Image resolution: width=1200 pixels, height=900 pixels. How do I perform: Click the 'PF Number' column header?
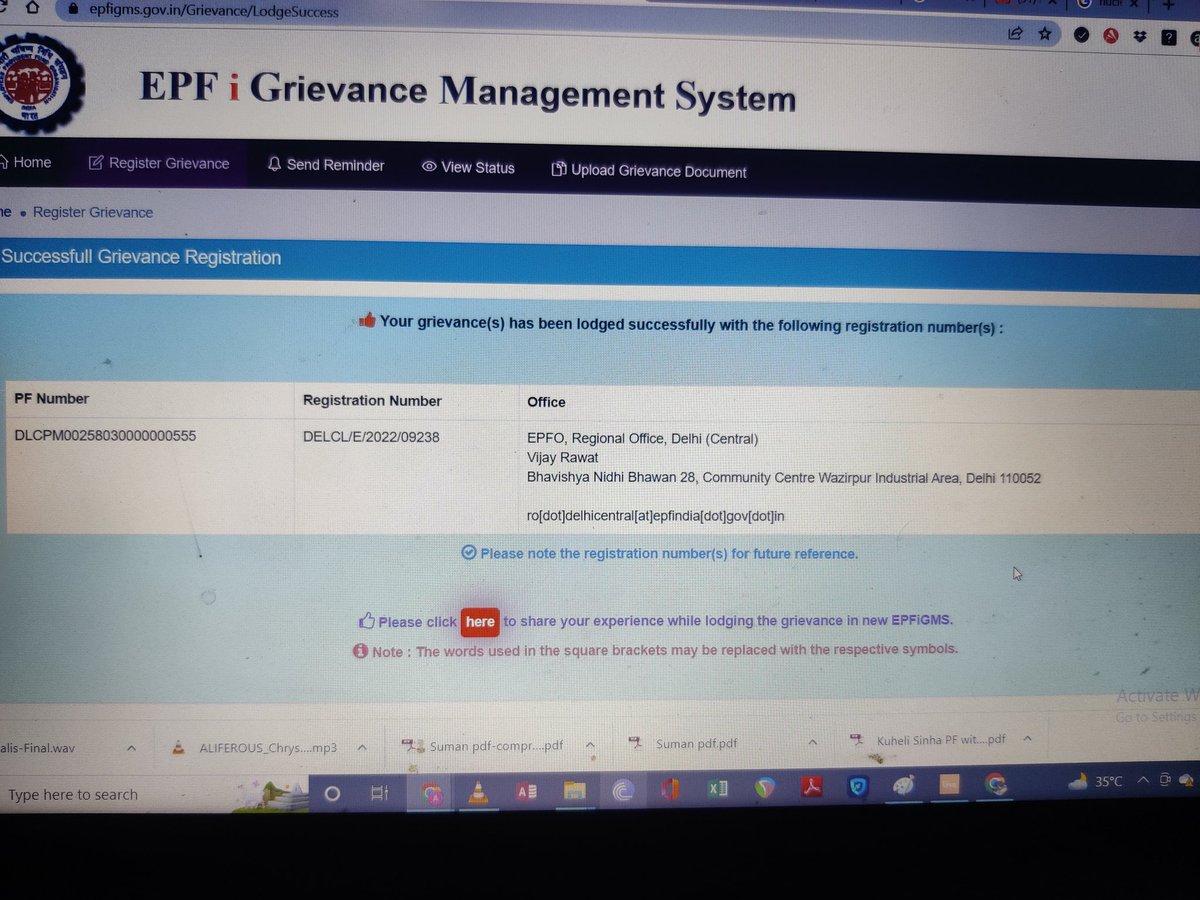coord(51,398)
